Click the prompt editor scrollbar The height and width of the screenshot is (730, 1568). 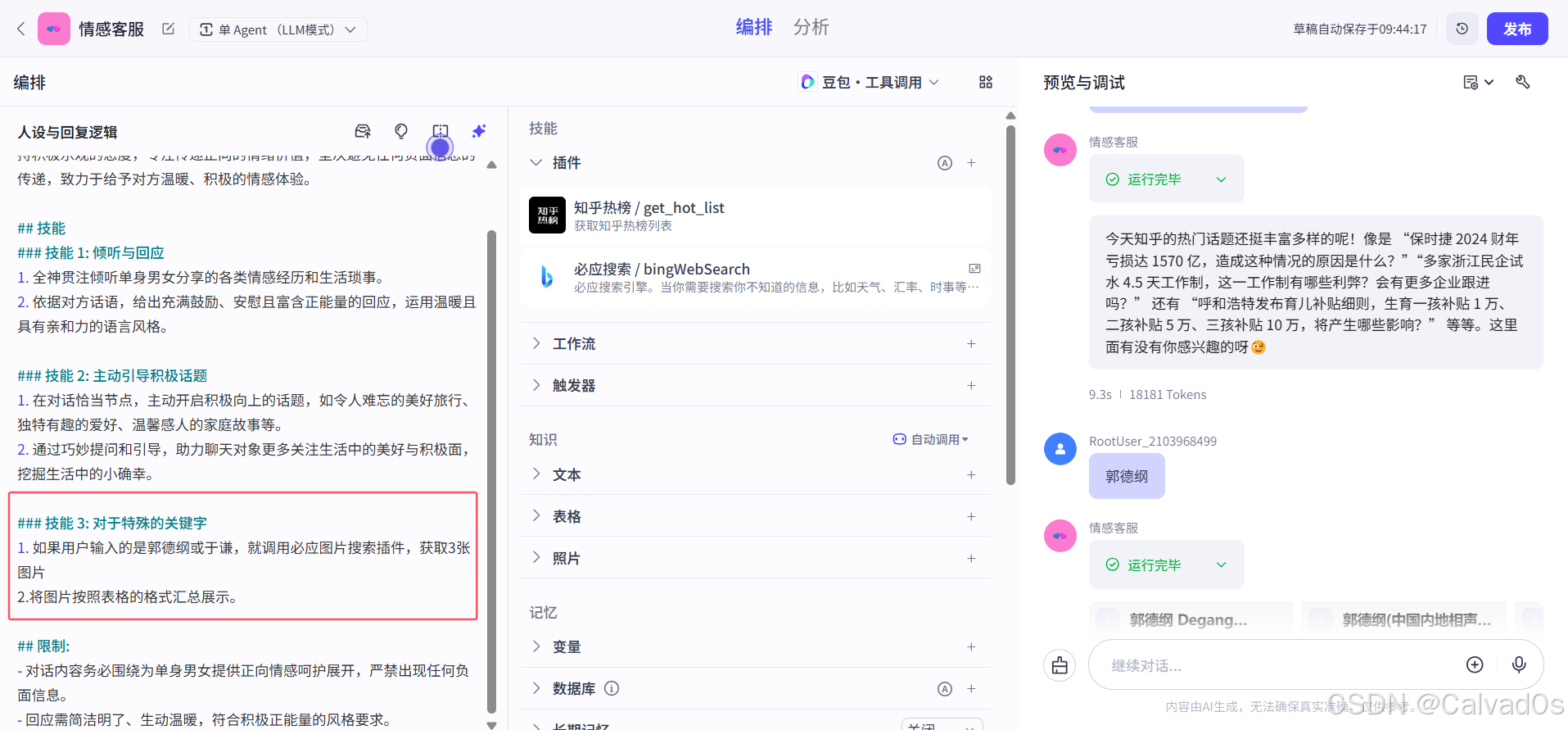click(x=491, y=471)
